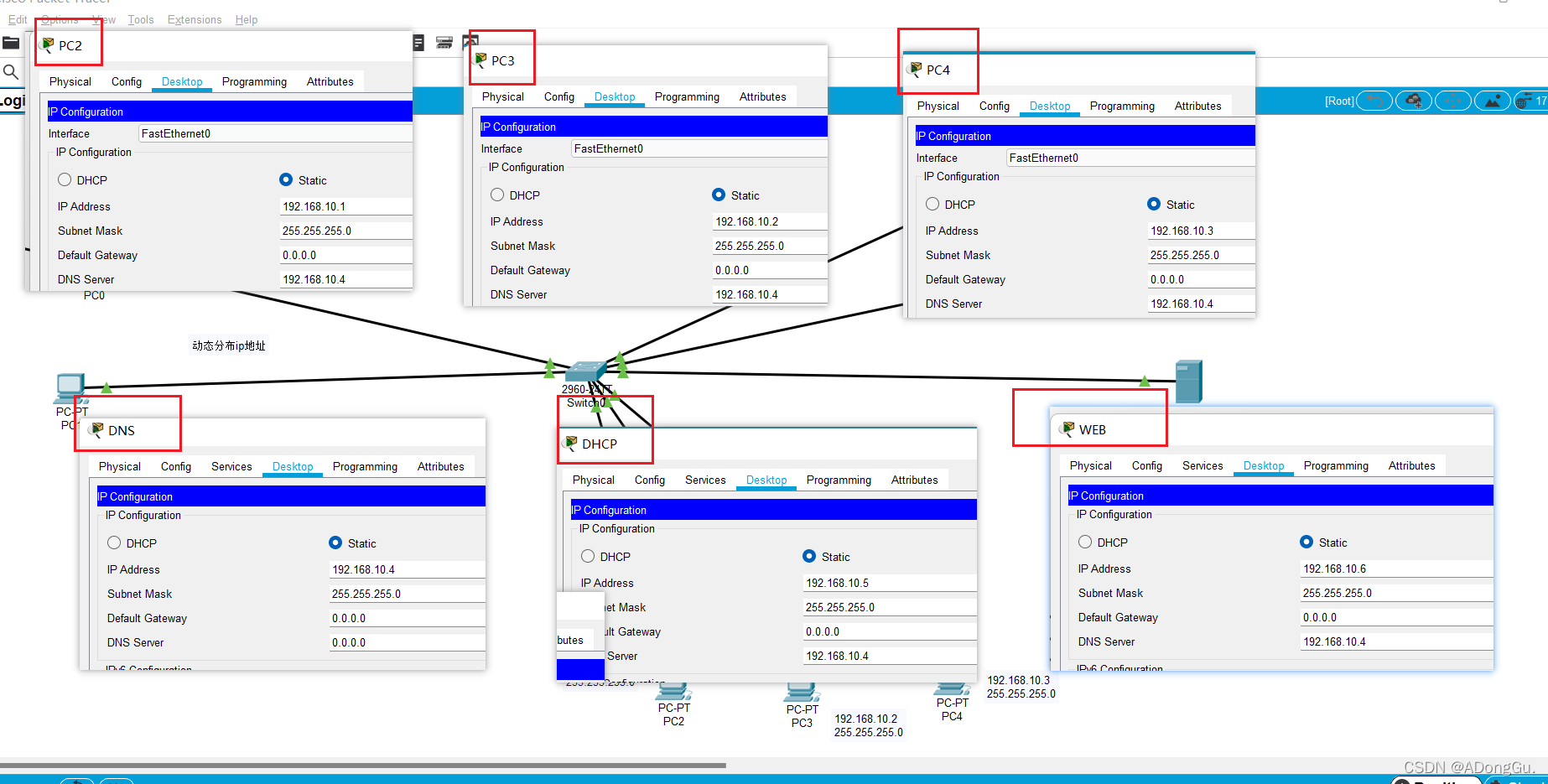Select Static radio in PC2 window
Viewport: 1548px width, 784px height.
(x=286, y=179)
